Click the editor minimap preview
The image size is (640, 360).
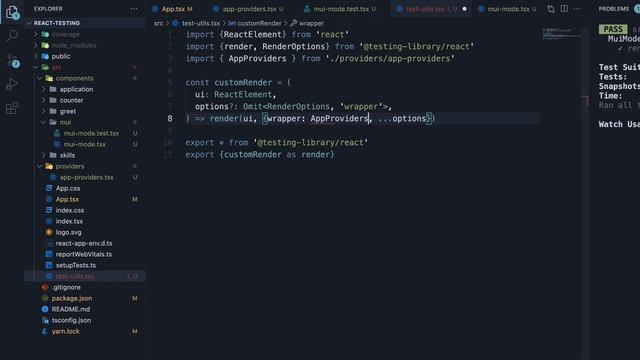pyautogui.click(x=561, y=33)
